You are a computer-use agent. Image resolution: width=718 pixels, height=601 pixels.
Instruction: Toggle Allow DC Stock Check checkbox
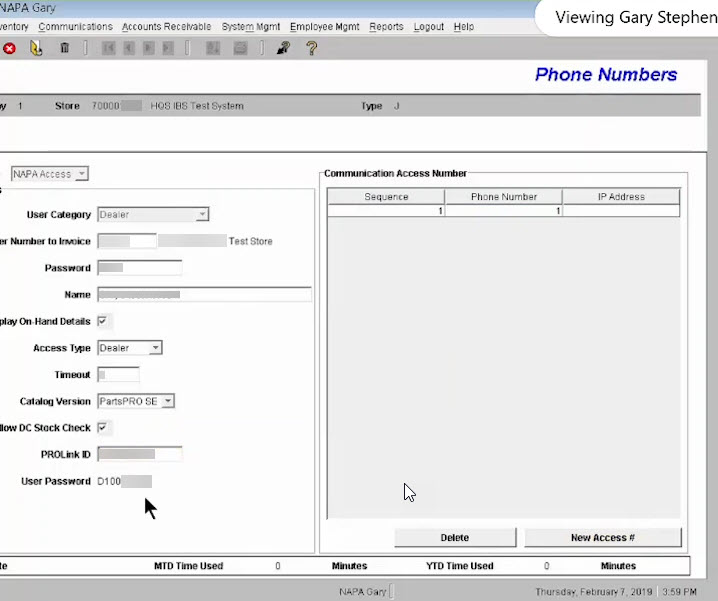(103, 427)
